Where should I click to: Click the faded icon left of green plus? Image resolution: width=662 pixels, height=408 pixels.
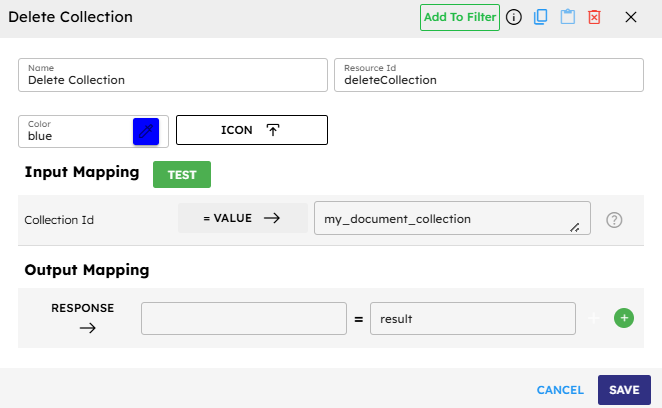click(595, 318)
